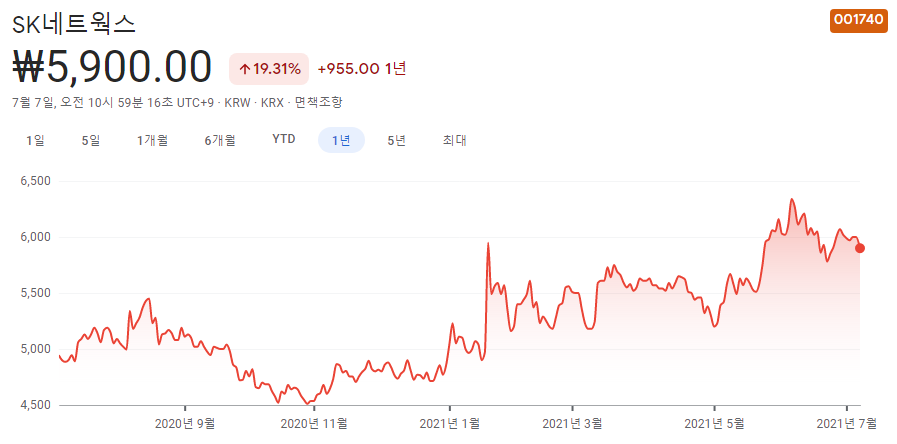Click the 6,500 y-axis label
Image resolution: width=897 pixels, height=444 pixels.
coord(36,181)
